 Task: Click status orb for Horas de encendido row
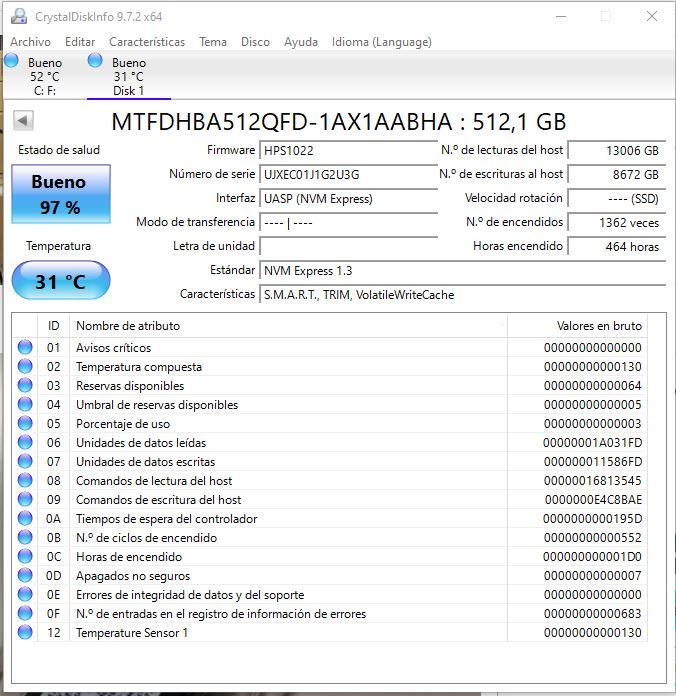pos(25,556)
